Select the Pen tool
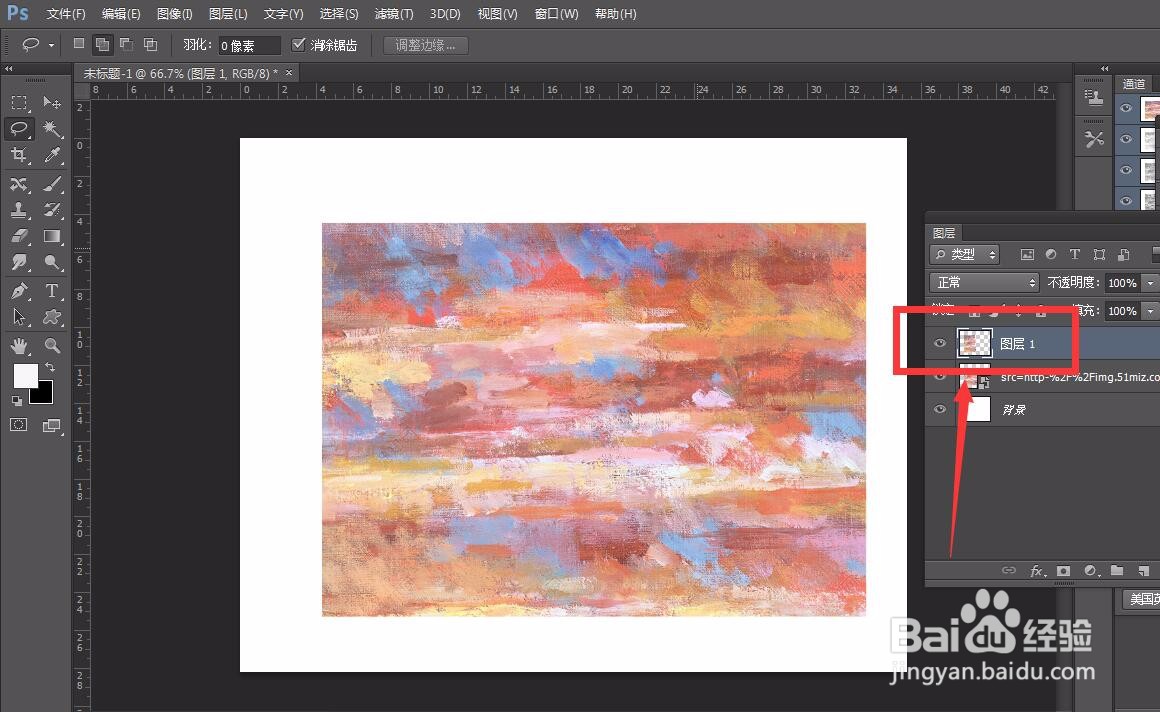1160x712 pixels. click(x=19, y=291)
